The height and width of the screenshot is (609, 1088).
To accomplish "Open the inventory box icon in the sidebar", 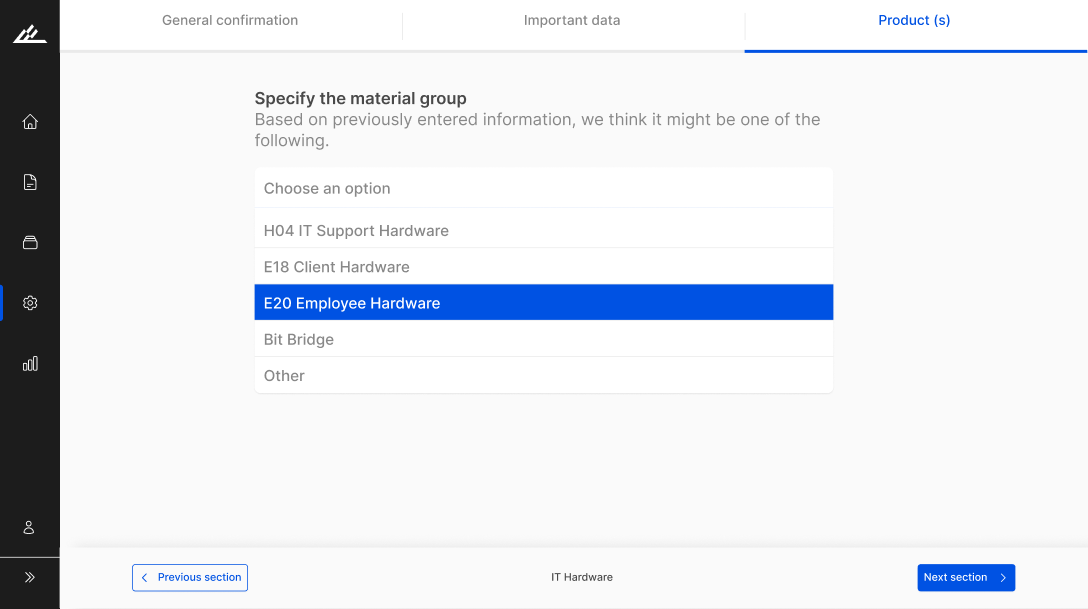I will coord(30,242).
